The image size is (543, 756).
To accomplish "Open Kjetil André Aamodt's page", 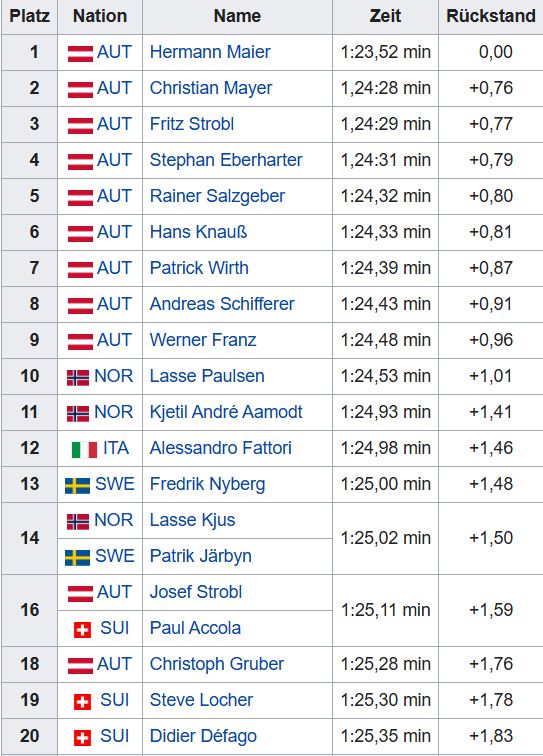I will [226, 412].
